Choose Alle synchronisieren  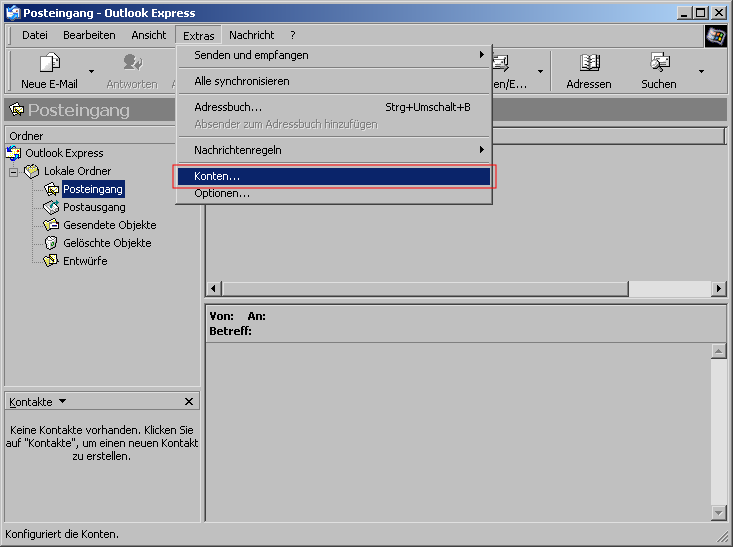[x=334, y=81]
